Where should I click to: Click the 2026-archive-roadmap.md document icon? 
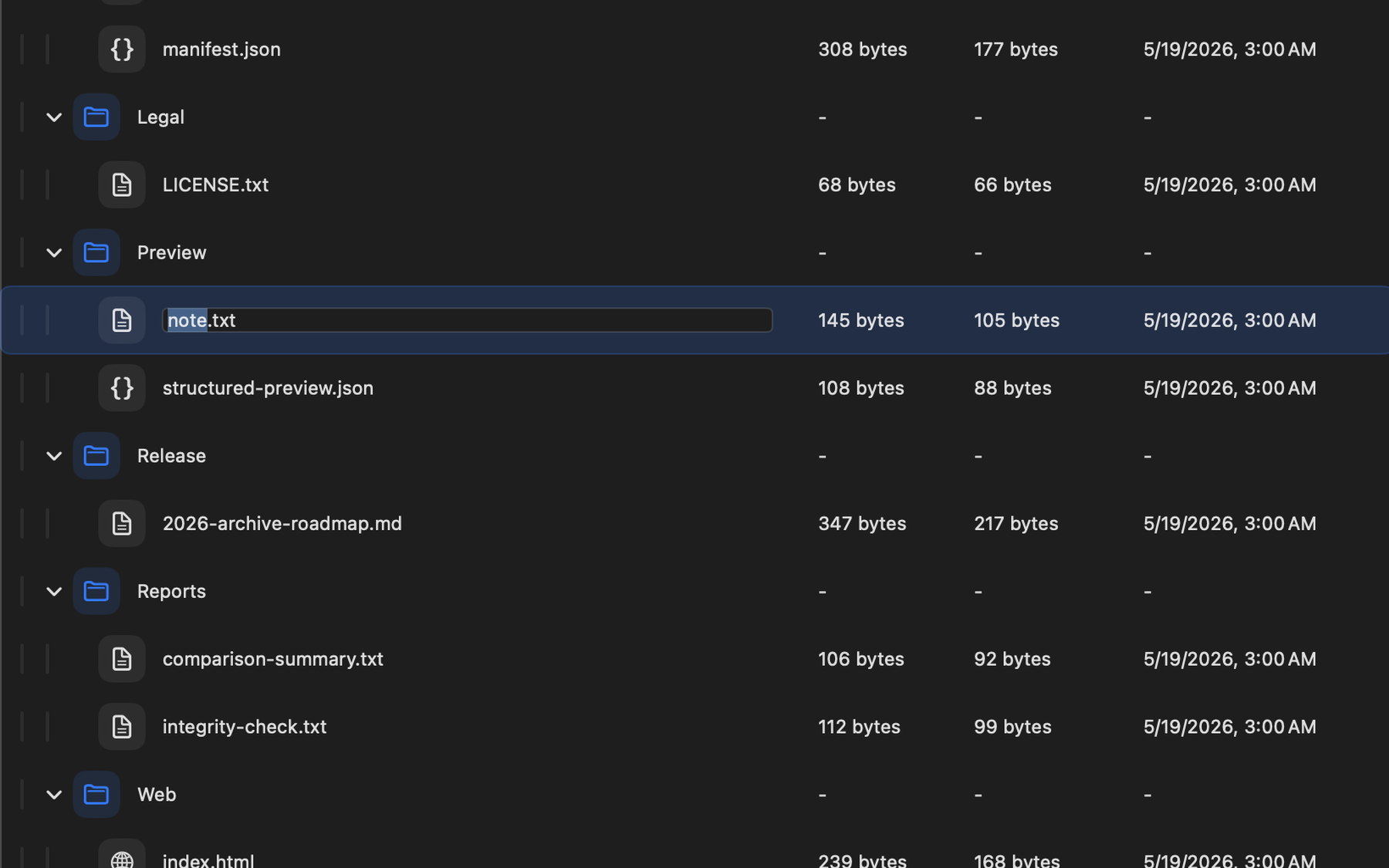(122, 524)
